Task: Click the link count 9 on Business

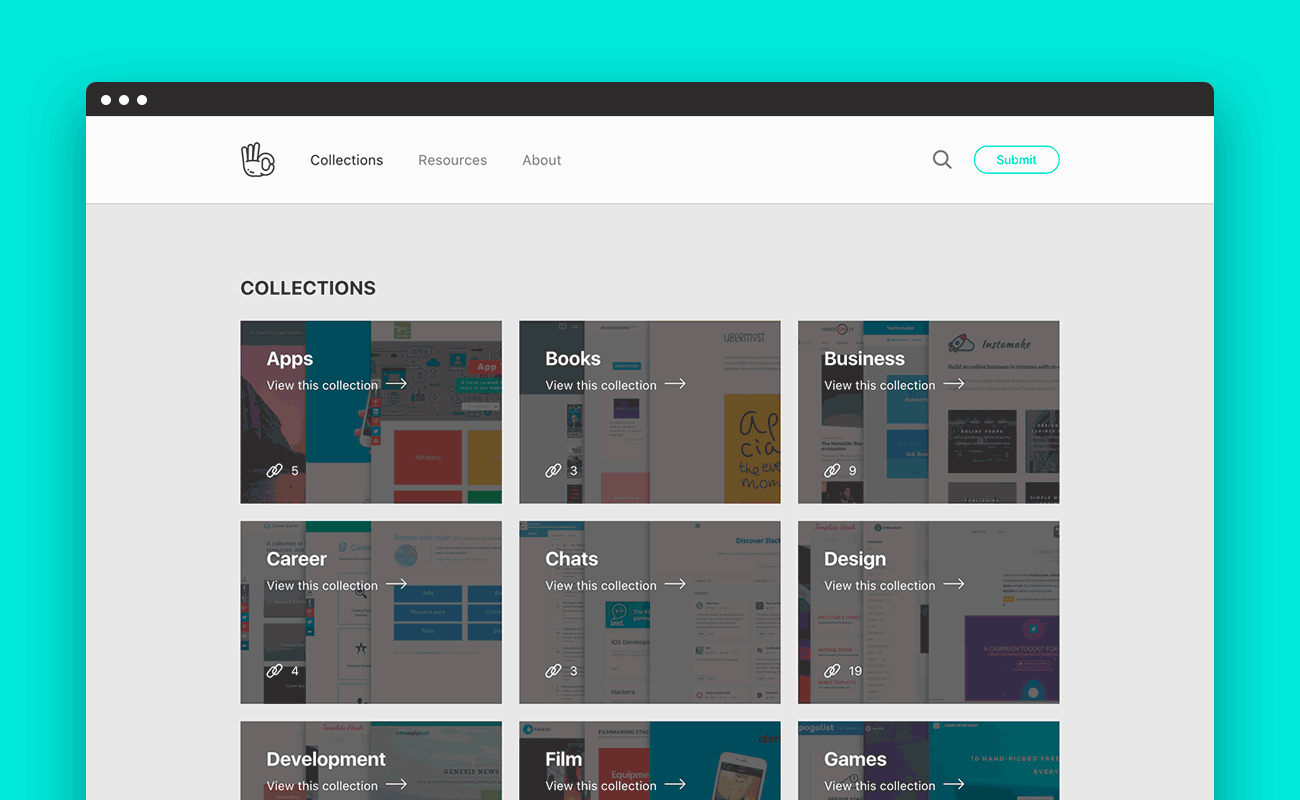Action: 853,470
